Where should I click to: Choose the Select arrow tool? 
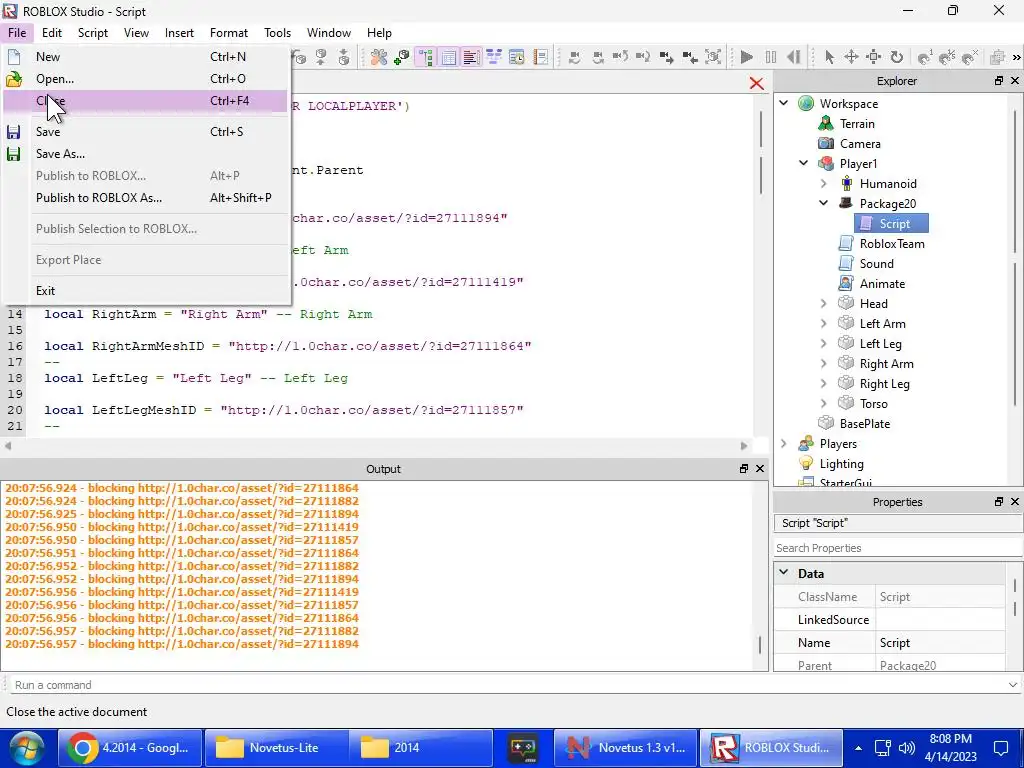pyautogui.click(x=829, y=57)
